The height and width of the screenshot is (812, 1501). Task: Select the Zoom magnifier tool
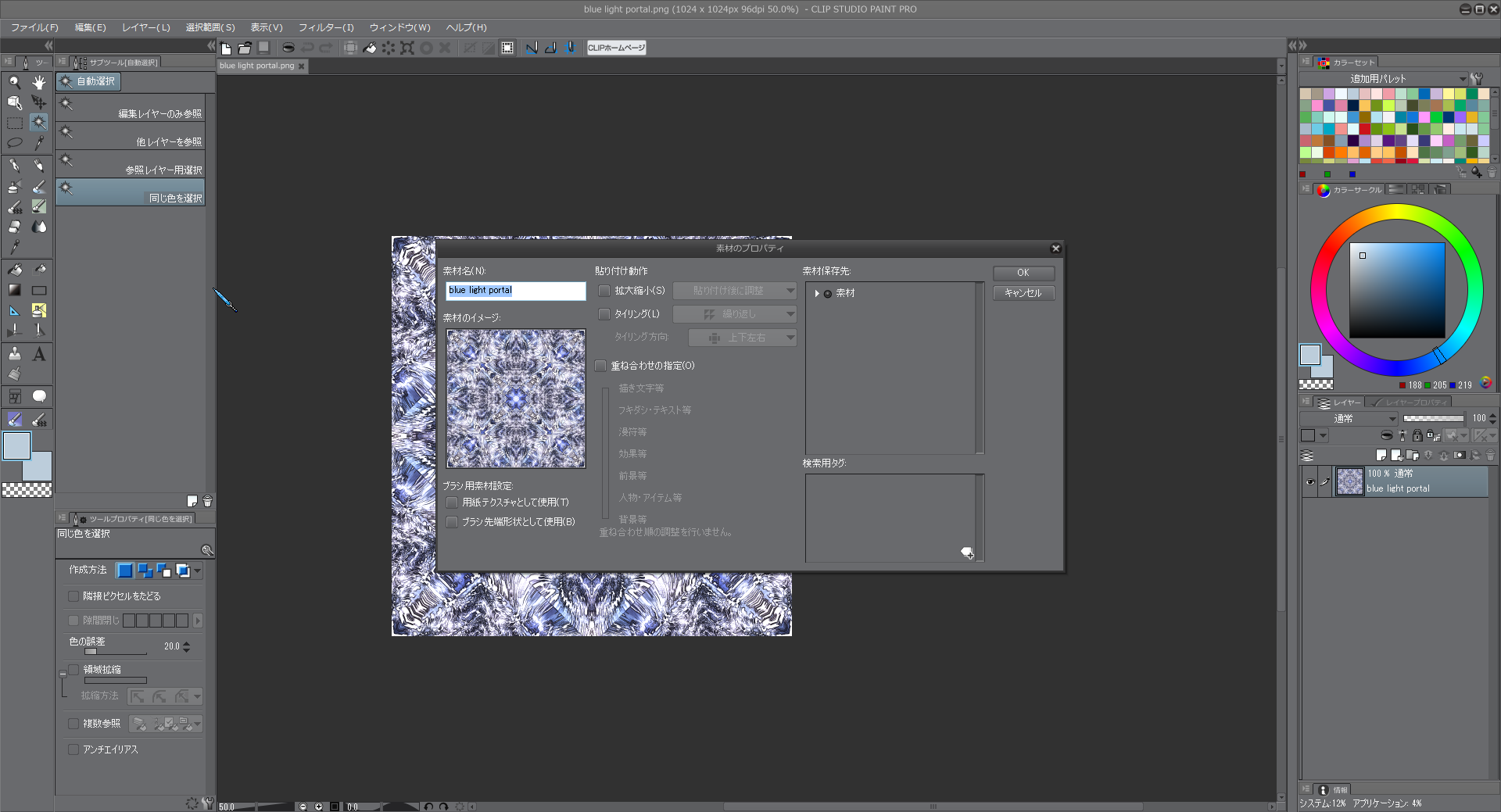(14, 82)
